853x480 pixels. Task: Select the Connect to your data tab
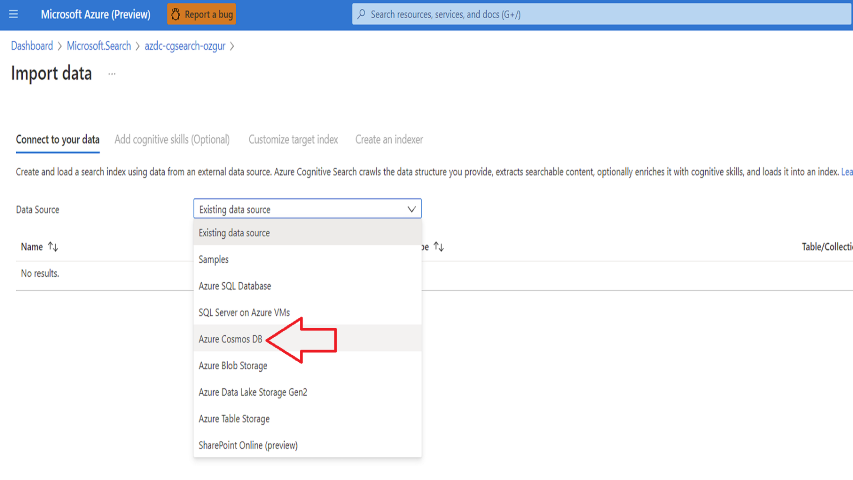pyautogui.click(x=58, y=139)
